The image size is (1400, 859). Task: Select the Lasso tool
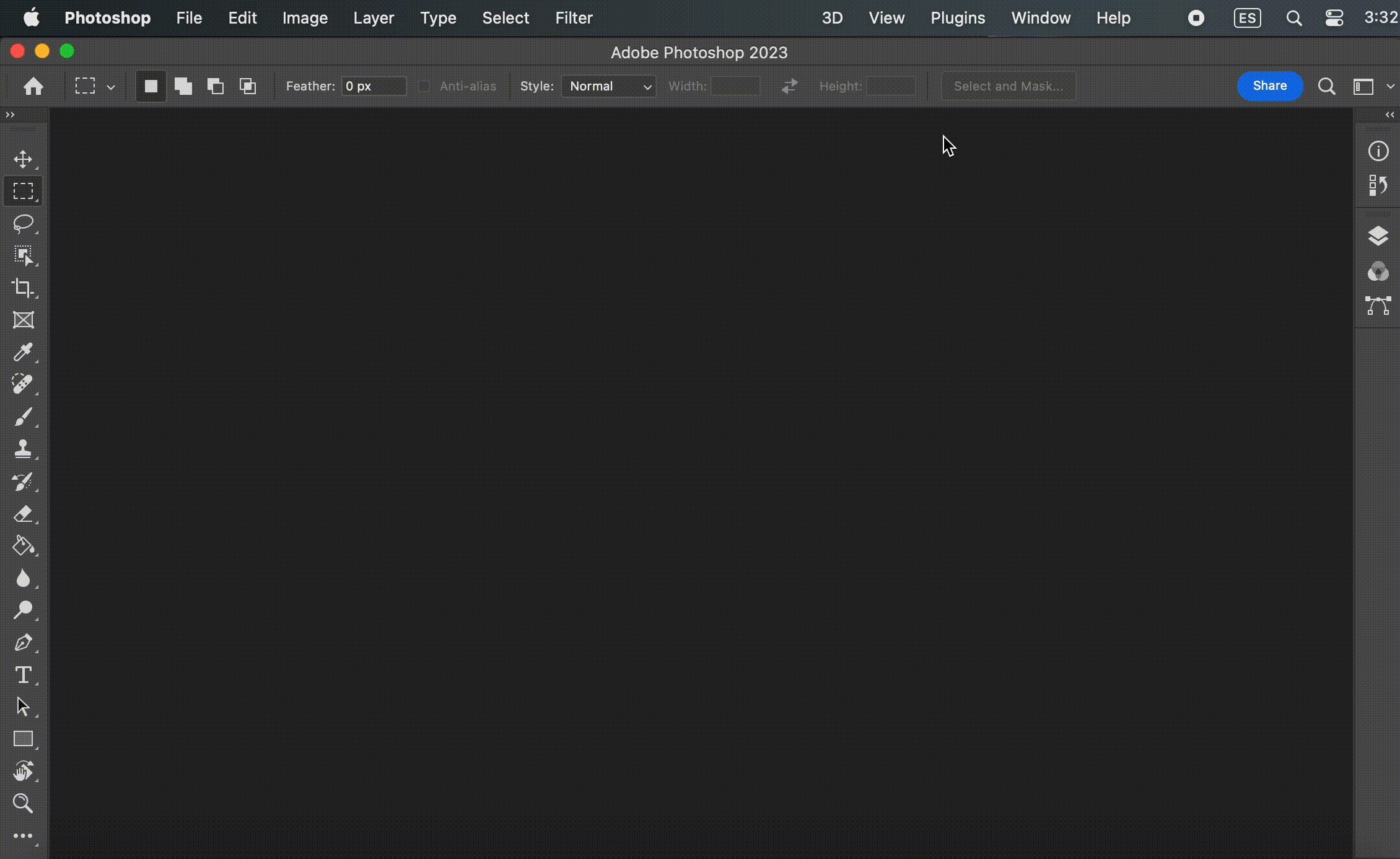click(23, 223)
